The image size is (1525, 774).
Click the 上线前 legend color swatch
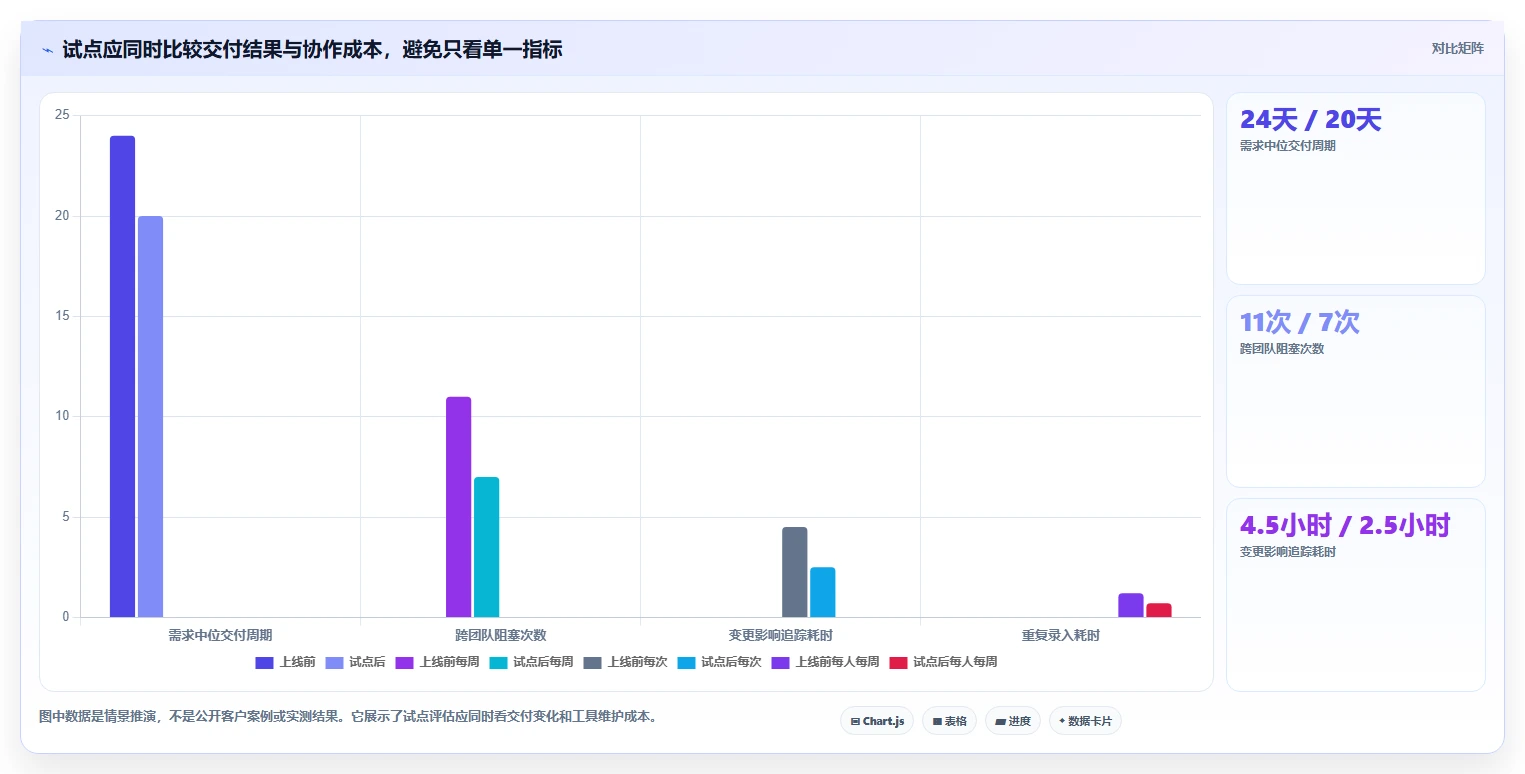tap(264, 662)
